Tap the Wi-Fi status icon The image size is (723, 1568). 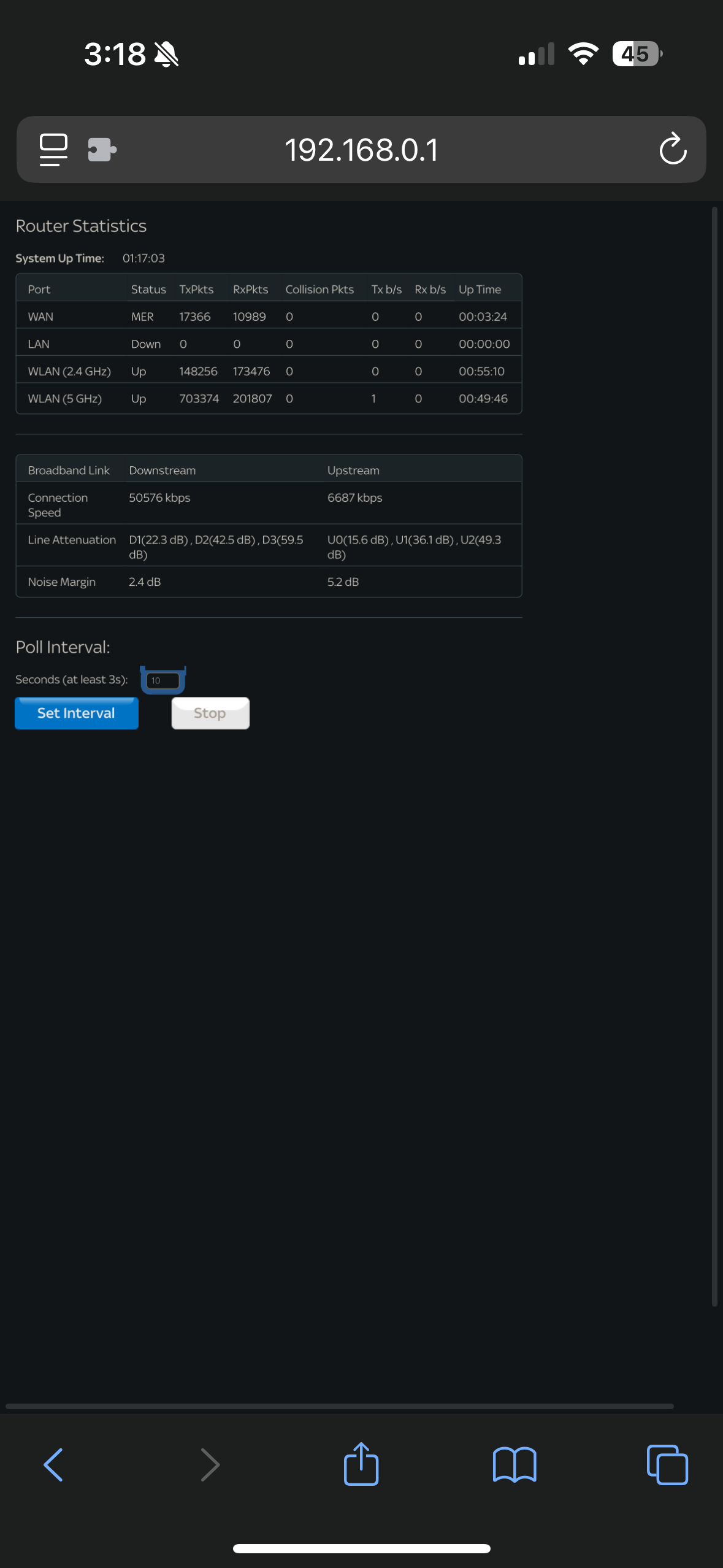tap(583, 54)
